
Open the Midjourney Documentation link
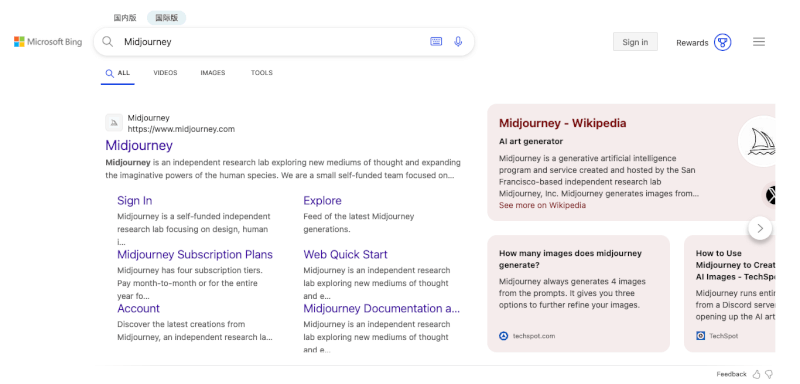pyautogui.click(x=382, y=309)
